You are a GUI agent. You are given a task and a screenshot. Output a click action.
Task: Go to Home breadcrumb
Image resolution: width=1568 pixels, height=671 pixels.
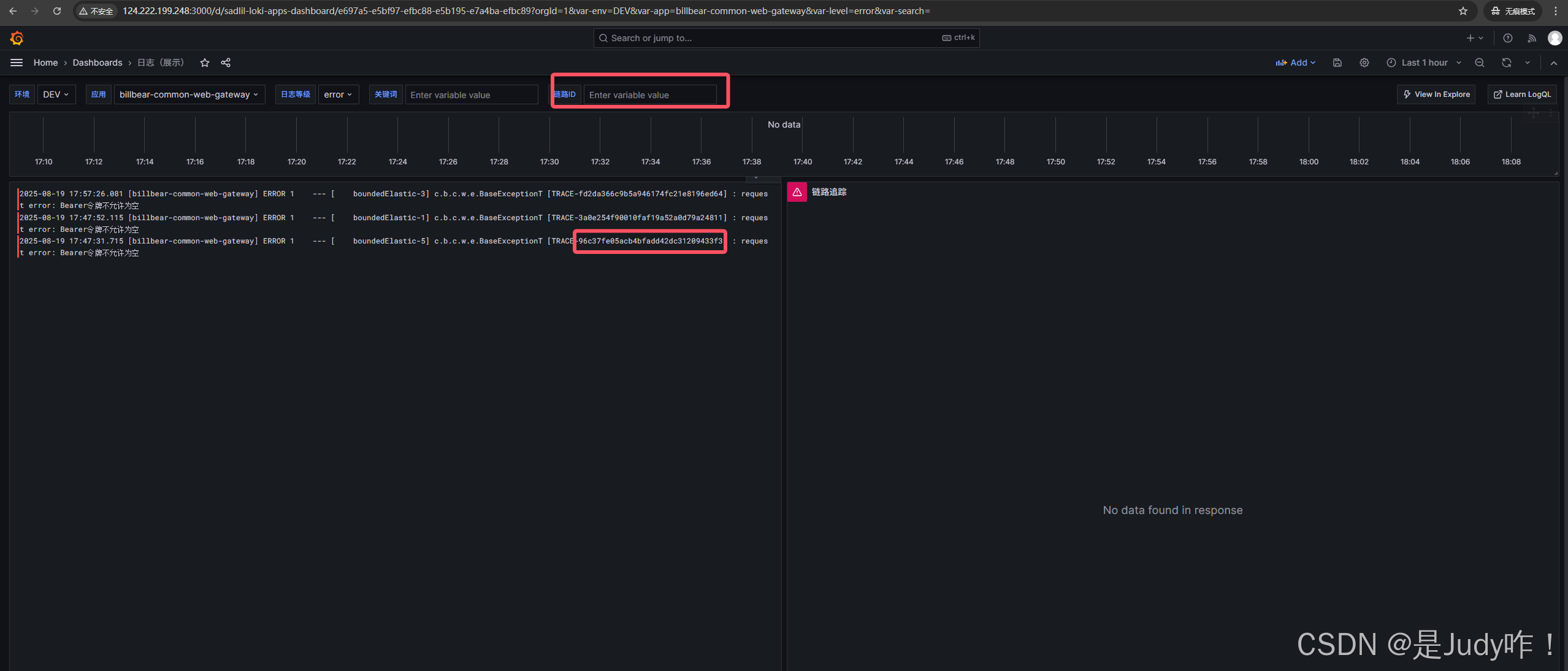pyautogui.click(x=45, y=63)
